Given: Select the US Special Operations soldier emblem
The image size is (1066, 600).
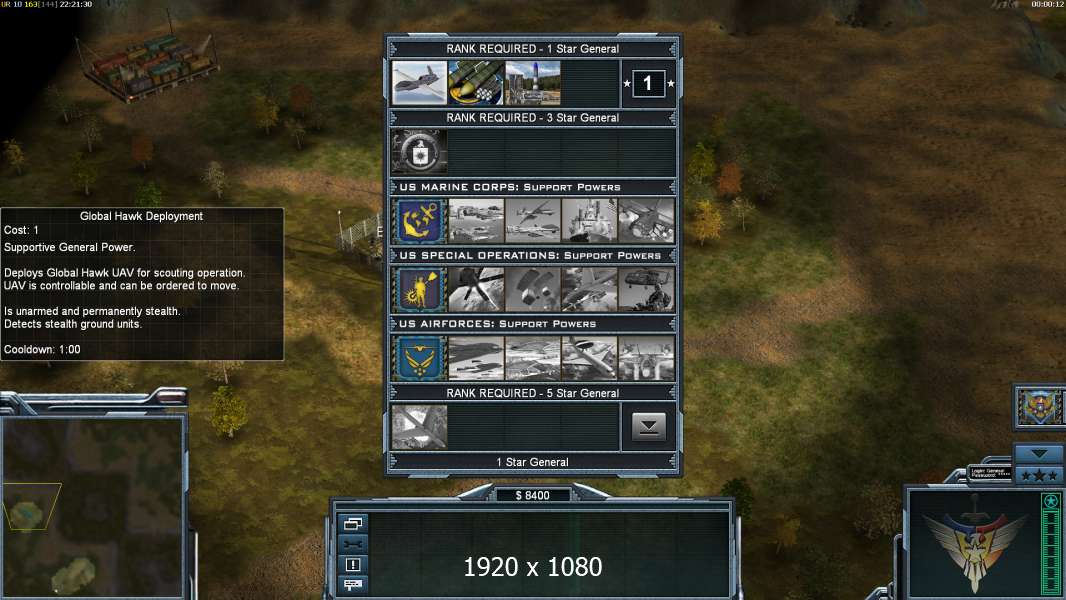Looking at the screenshot, I should click(x=419, y=289).
